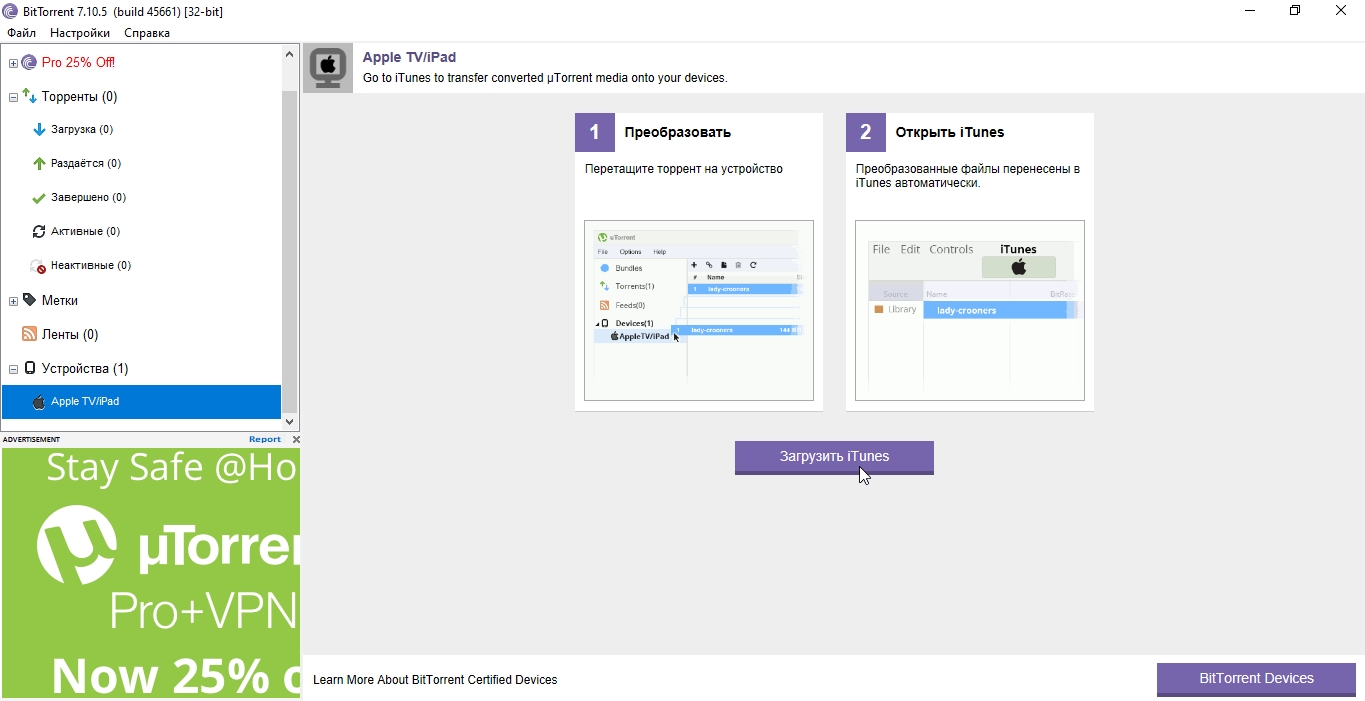
Task: Select Устройства (1) in the sidebar
Action: 85,369
